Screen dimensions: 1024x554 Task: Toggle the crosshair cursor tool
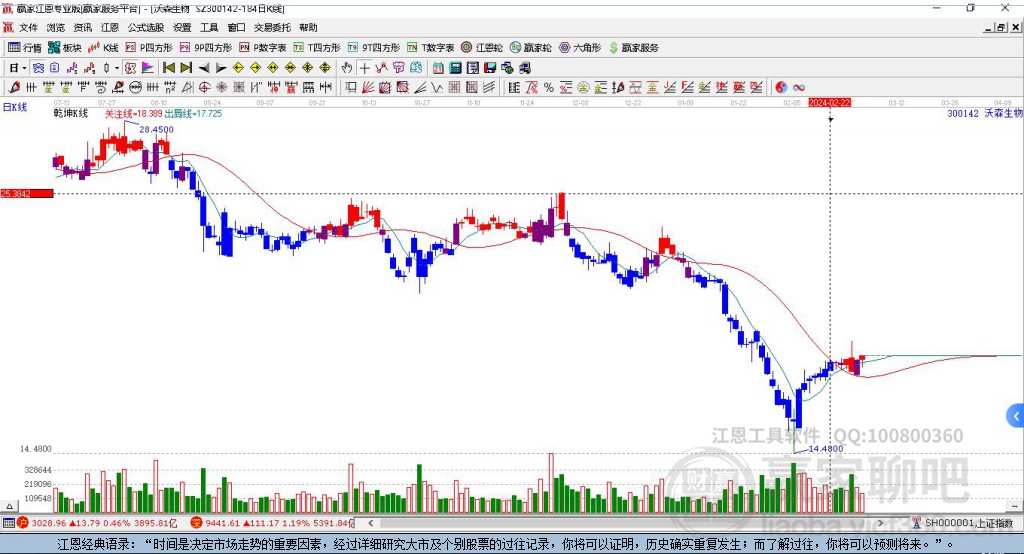pyautogui.click(x=365, y=68)
